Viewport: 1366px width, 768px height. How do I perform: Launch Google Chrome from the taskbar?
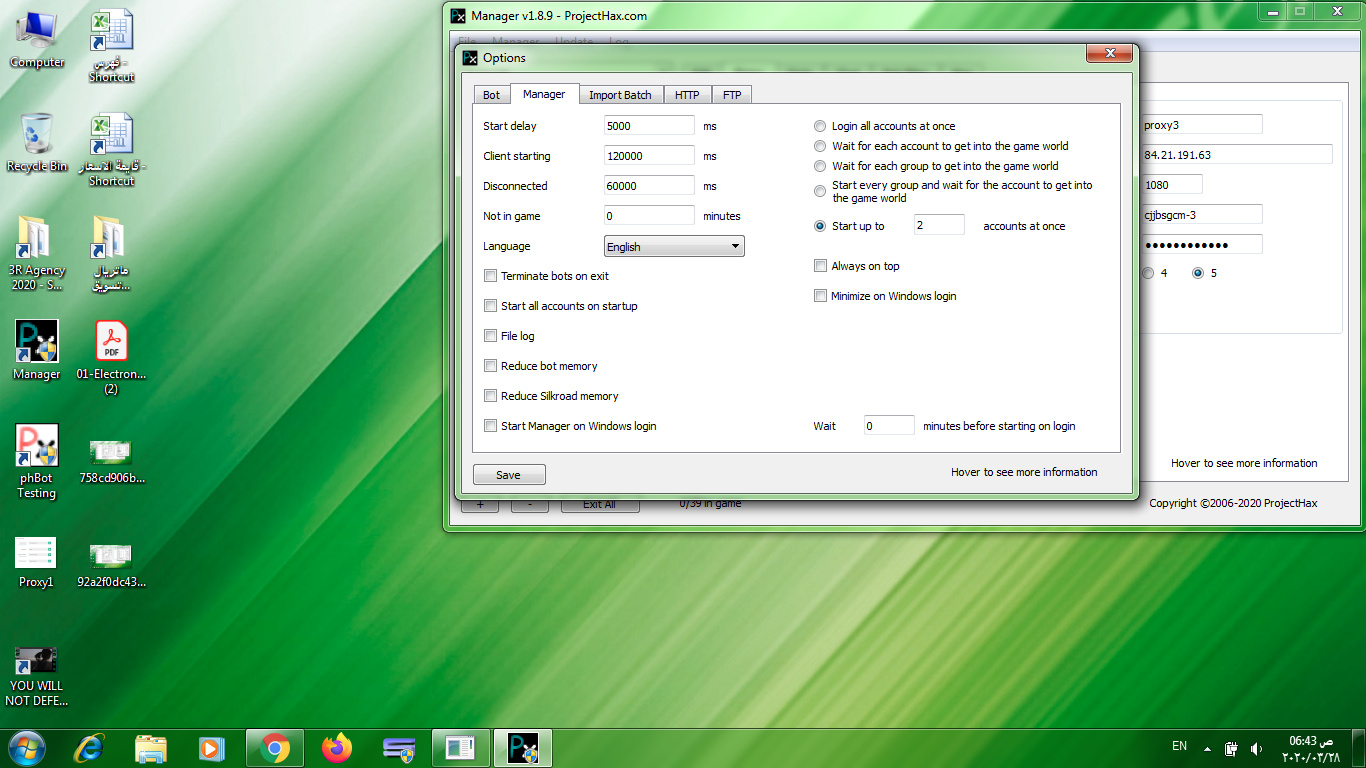[275, 748]
